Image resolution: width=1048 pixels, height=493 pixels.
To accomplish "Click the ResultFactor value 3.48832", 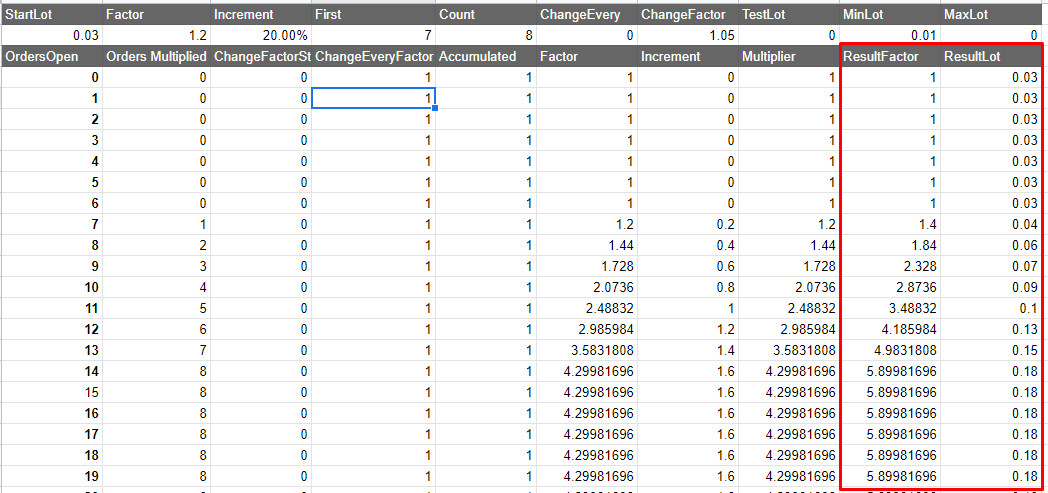I will coord(890,309).
